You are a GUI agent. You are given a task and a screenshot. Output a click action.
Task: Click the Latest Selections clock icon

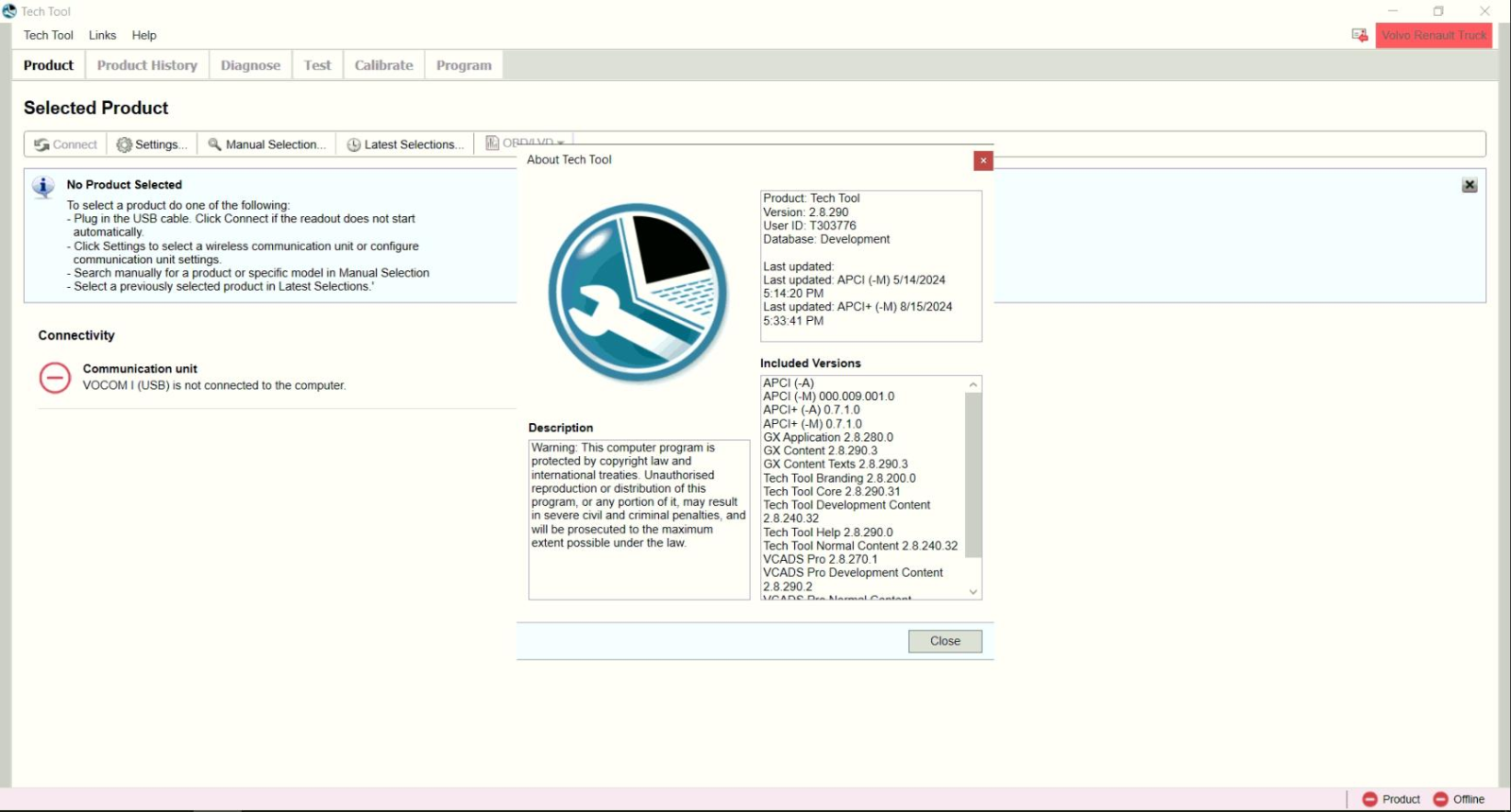[x=353, y=144]
